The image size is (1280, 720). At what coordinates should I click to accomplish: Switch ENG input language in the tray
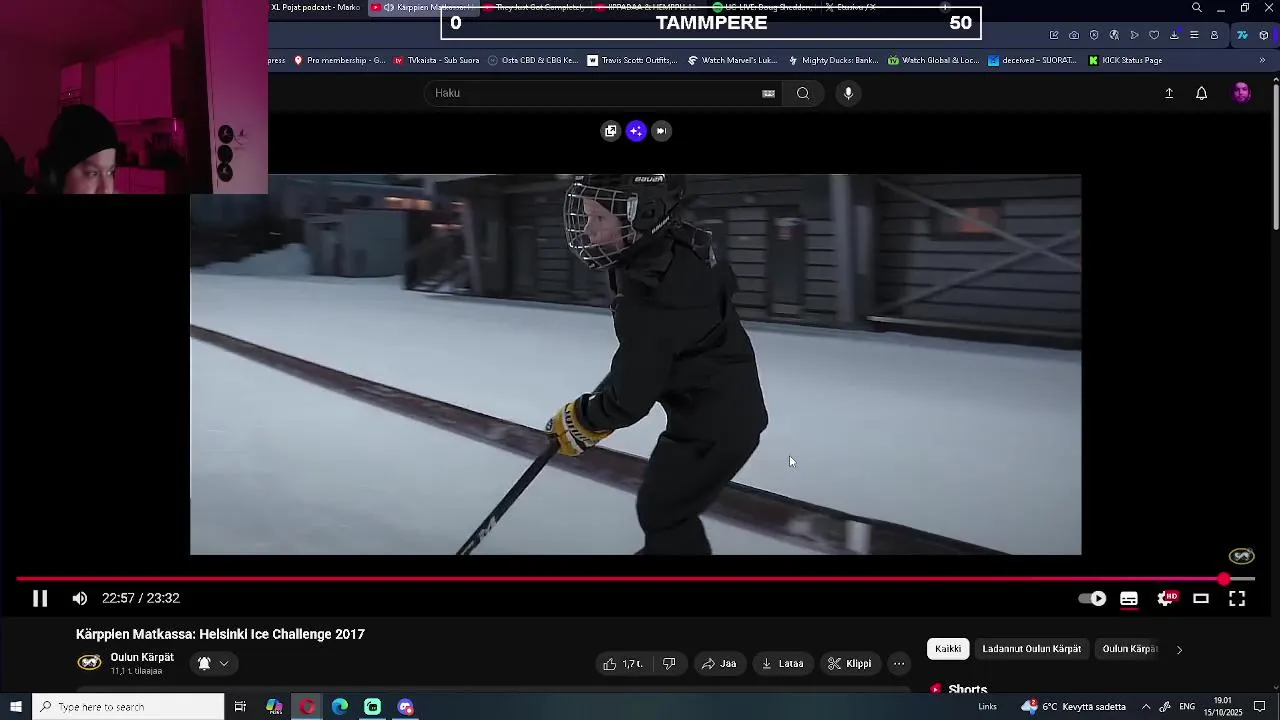click(1187, 707)
